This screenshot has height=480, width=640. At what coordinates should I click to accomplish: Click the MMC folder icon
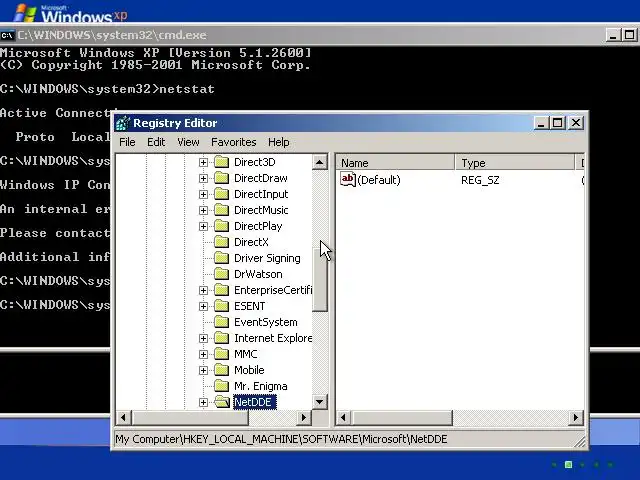(x=222, y=354)
